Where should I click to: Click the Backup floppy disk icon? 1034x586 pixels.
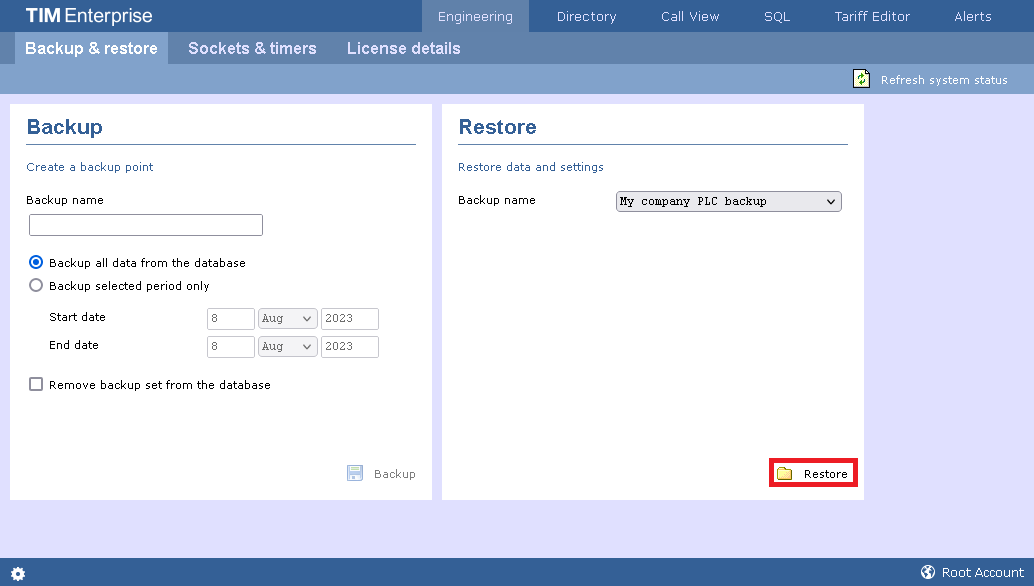355,473
